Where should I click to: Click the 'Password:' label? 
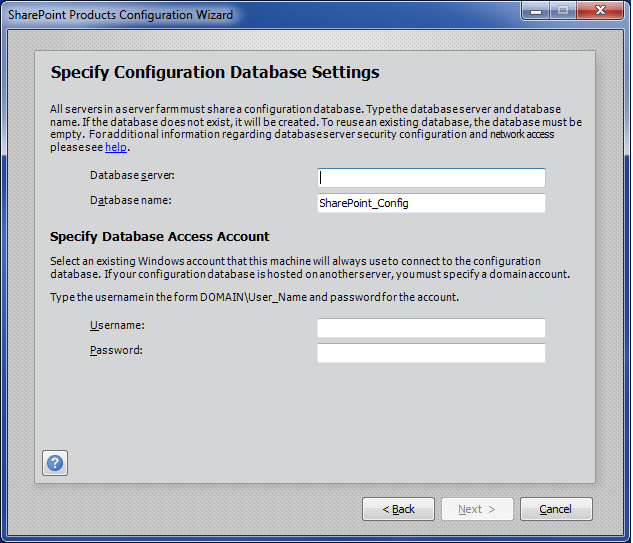coord(116,350)
